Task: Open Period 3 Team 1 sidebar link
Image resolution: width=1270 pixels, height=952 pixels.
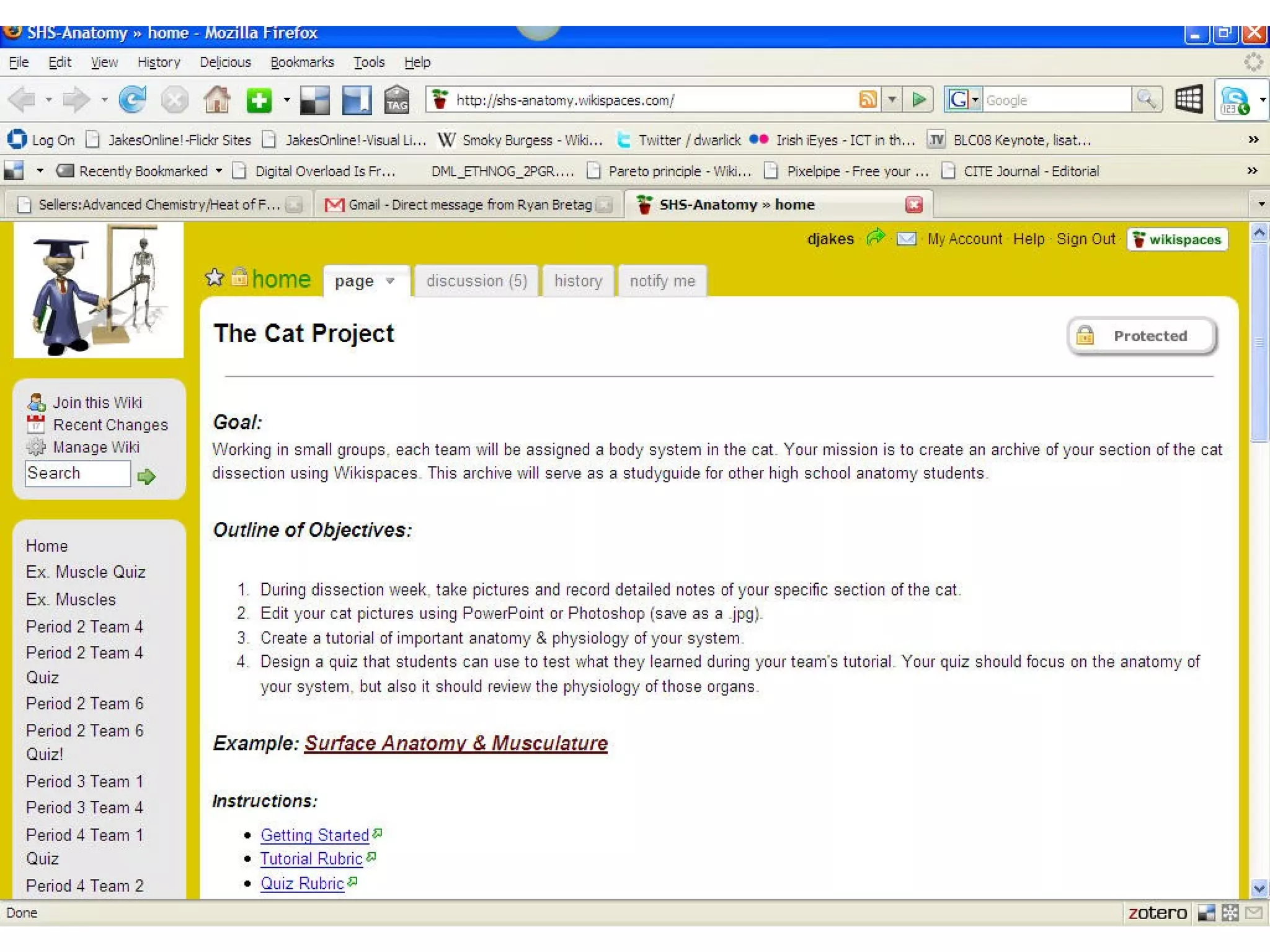Action: (84, 782)
